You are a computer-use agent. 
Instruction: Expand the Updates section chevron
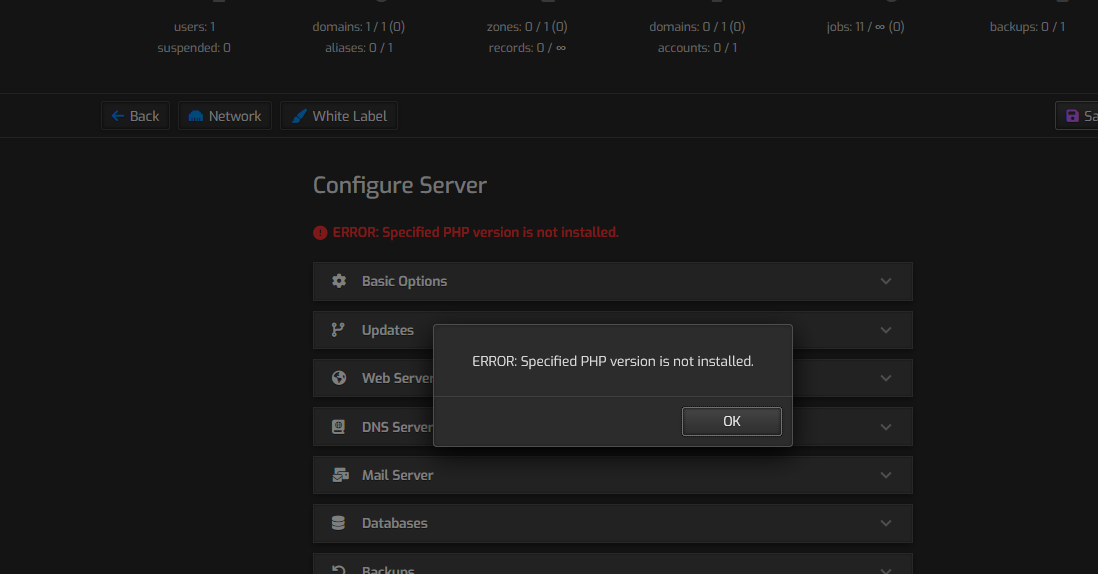(x=885, y=330)
